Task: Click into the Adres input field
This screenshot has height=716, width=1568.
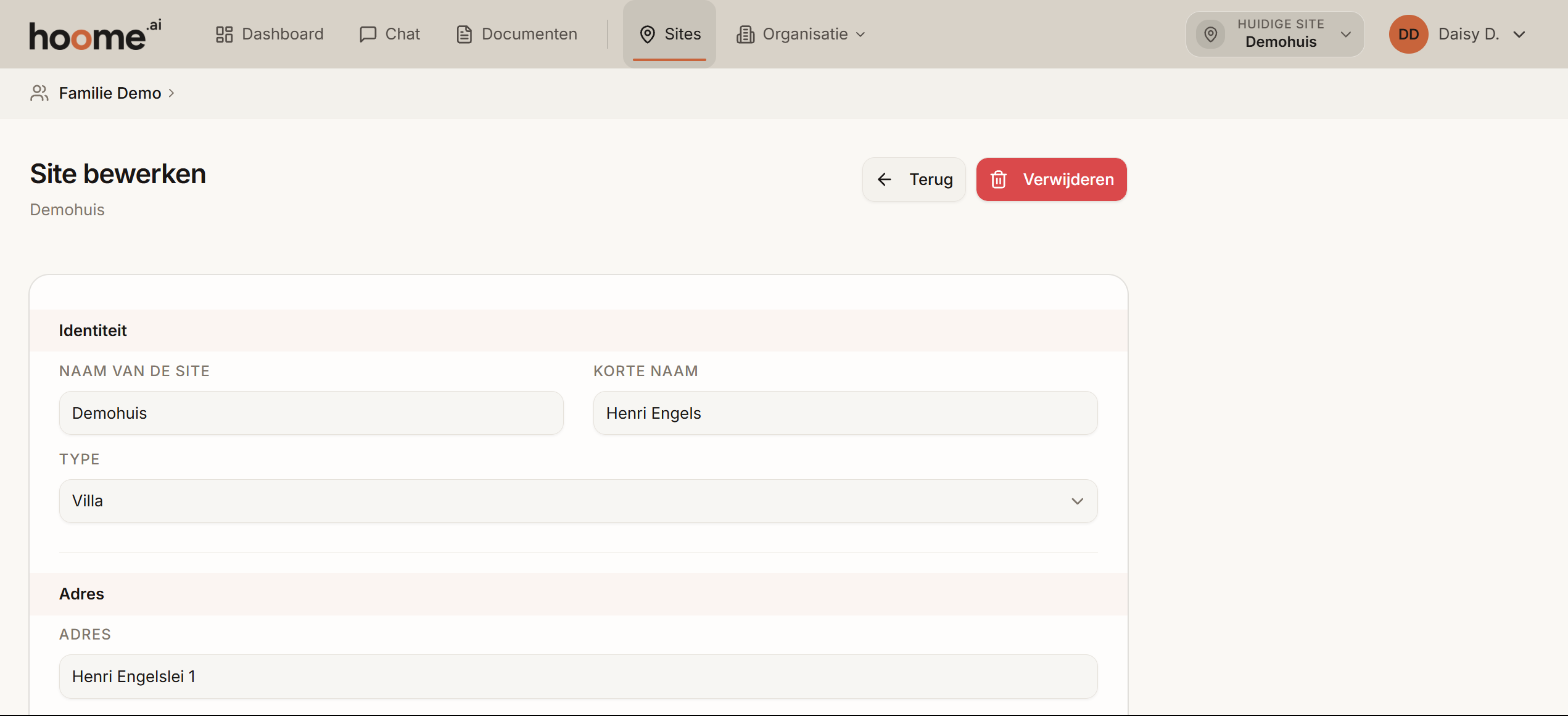Action: point(578,677)
